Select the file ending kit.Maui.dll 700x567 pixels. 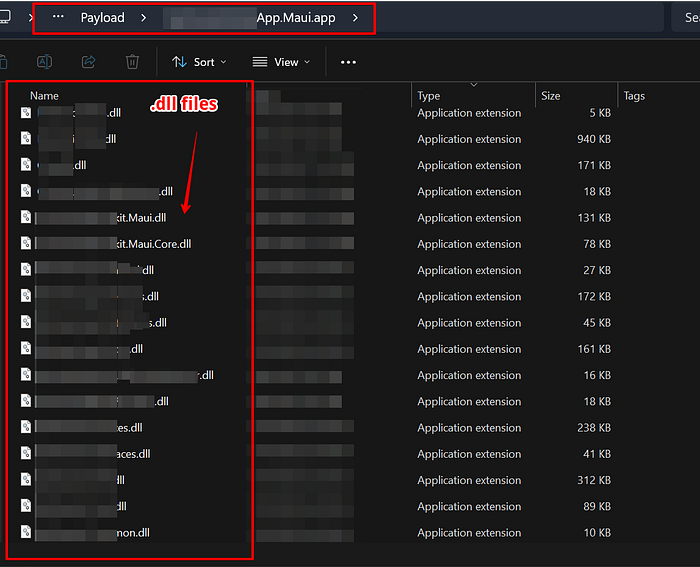point(100,218)
